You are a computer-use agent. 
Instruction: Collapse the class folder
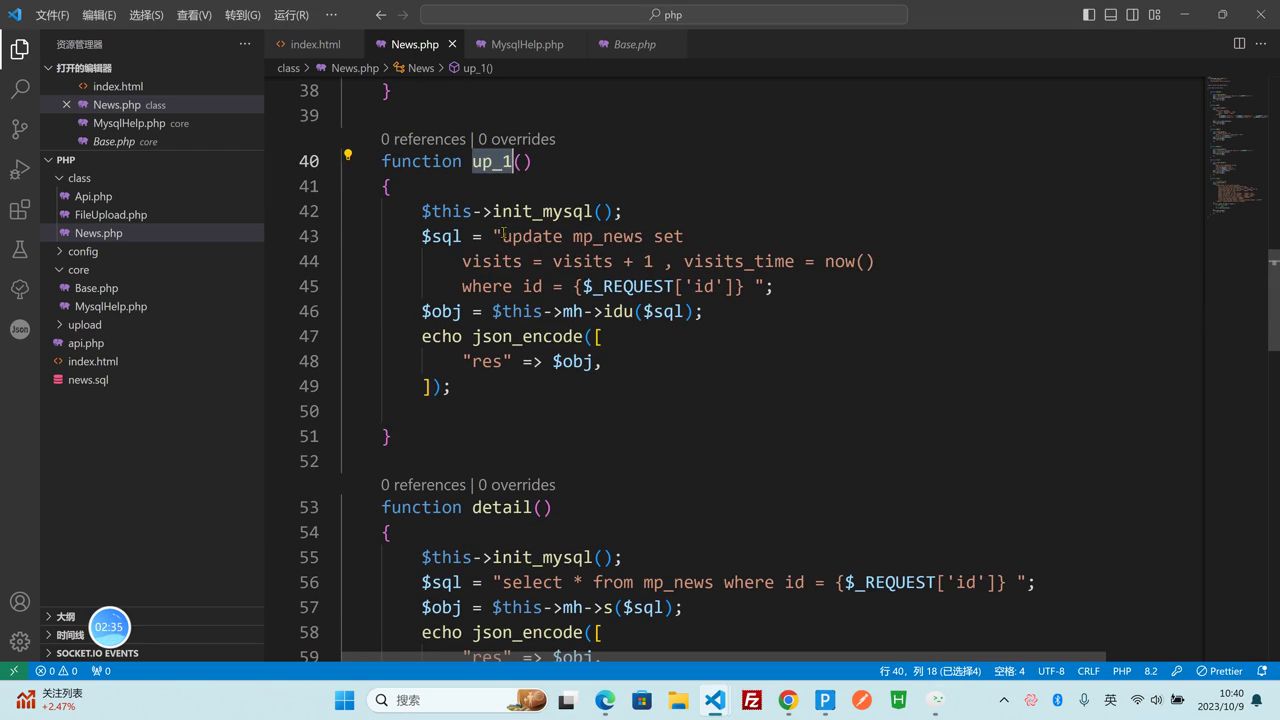pos(152,178)
